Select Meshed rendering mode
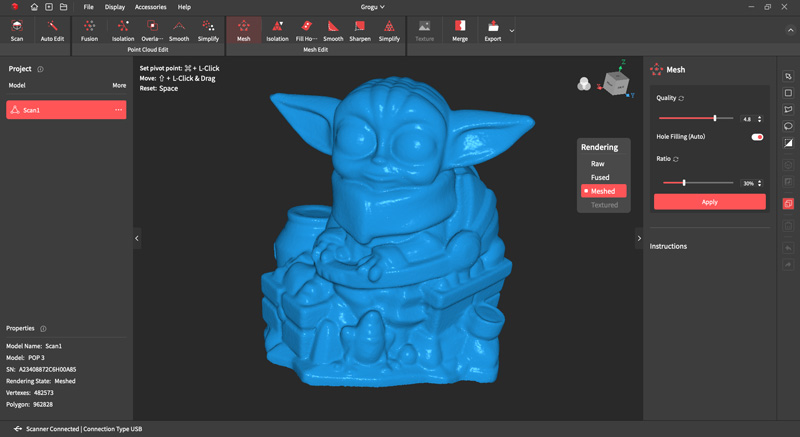 coord(604,191)
